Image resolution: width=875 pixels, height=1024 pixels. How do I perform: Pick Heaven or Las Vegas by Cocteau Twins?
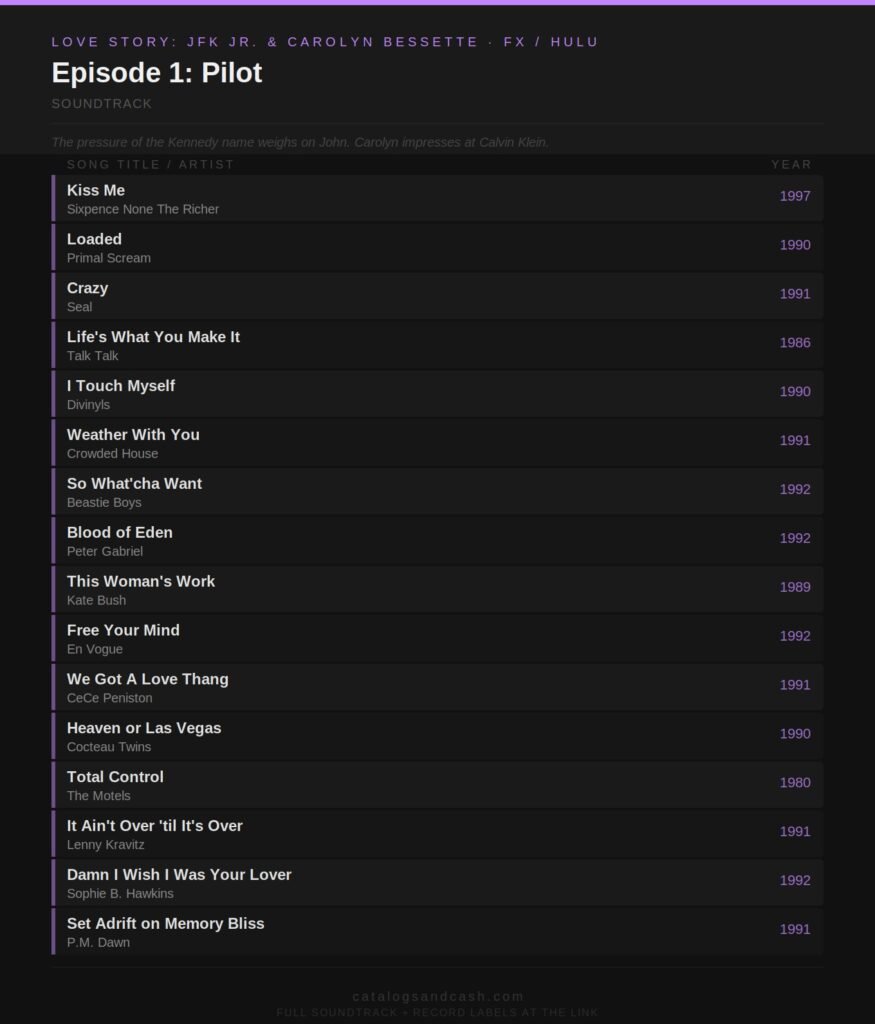tap(438, 737)
